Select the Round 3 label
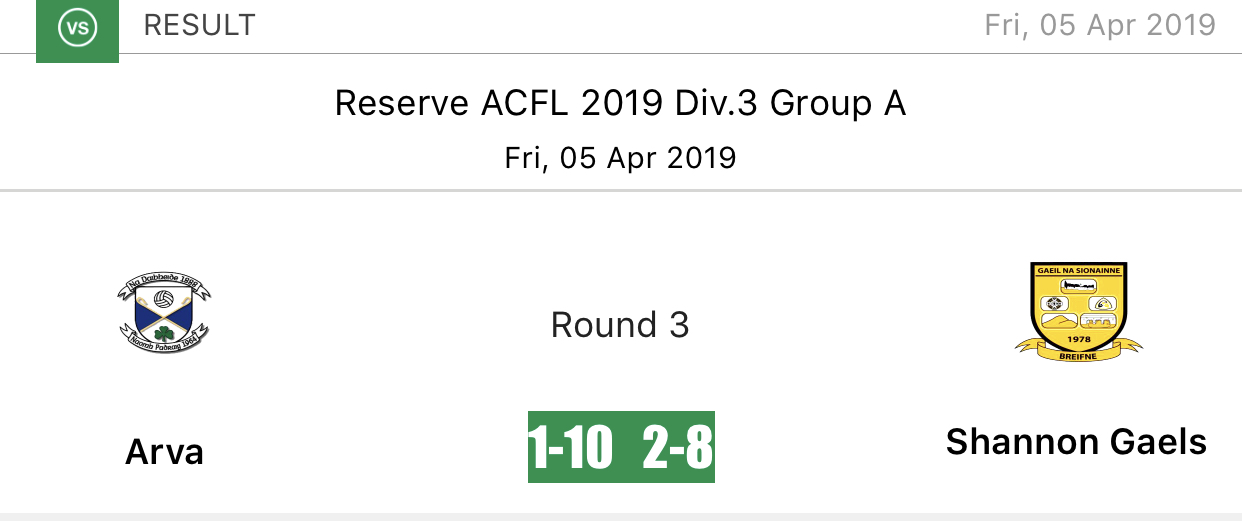The height and width of the screenshot is (521, 1242). tap(620, 325)
